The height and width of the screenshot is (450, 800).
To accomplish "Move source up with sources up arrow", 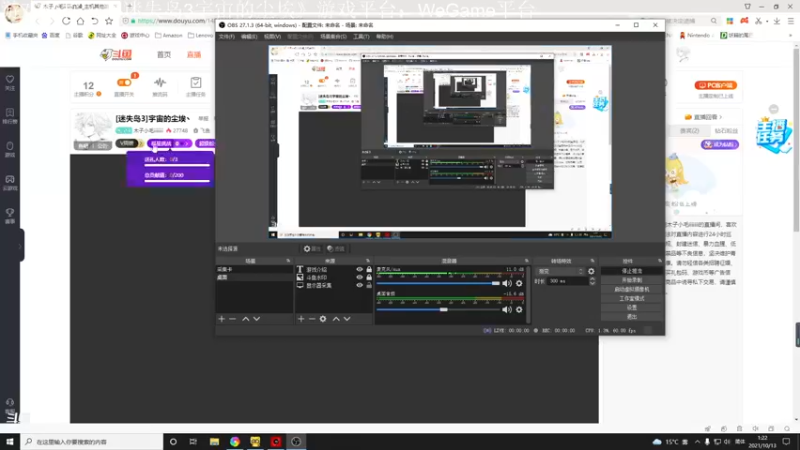I will pos(336,319).
